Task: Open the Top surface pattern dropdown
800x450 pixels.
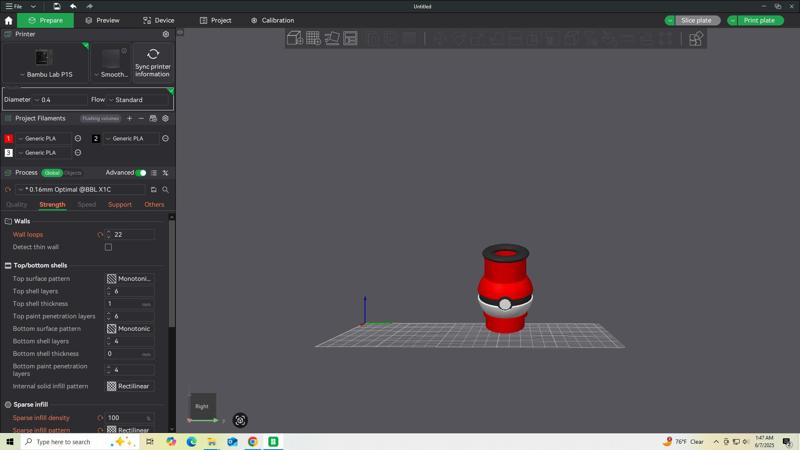Action: (130, 279)
